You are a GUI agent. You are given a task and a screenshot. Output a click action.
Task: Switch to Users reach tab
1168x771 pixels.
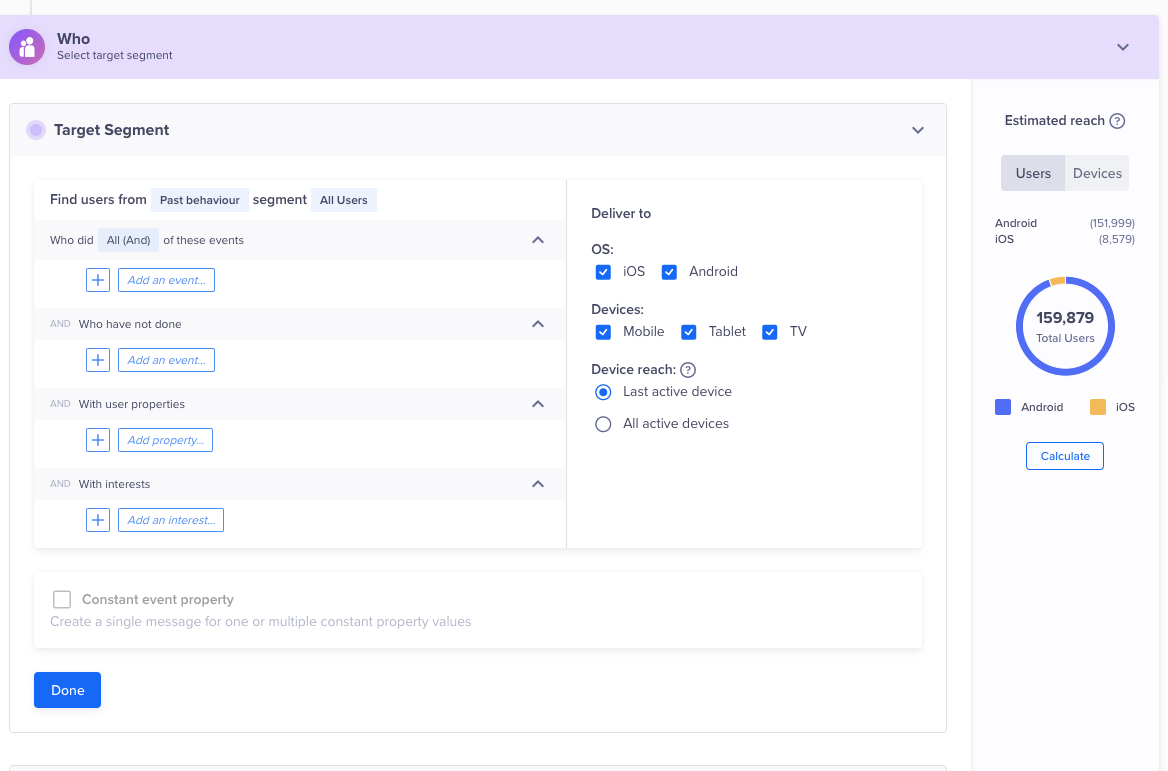pos(1032,173)
